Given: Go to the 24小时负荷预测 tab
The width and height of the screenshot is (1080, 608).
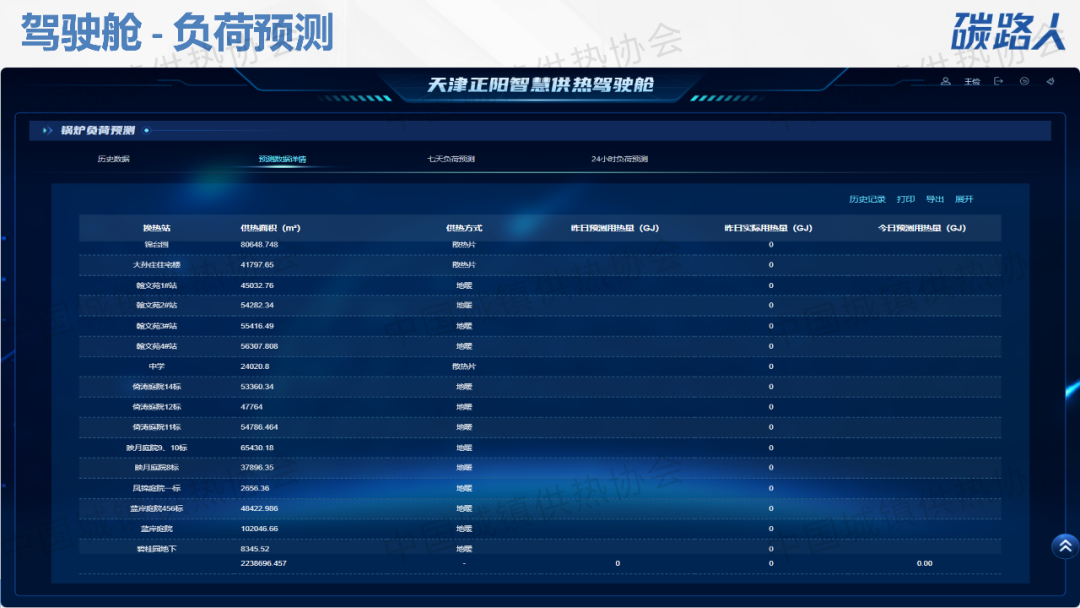Looking at the screenshot, I should click(620, 159).
